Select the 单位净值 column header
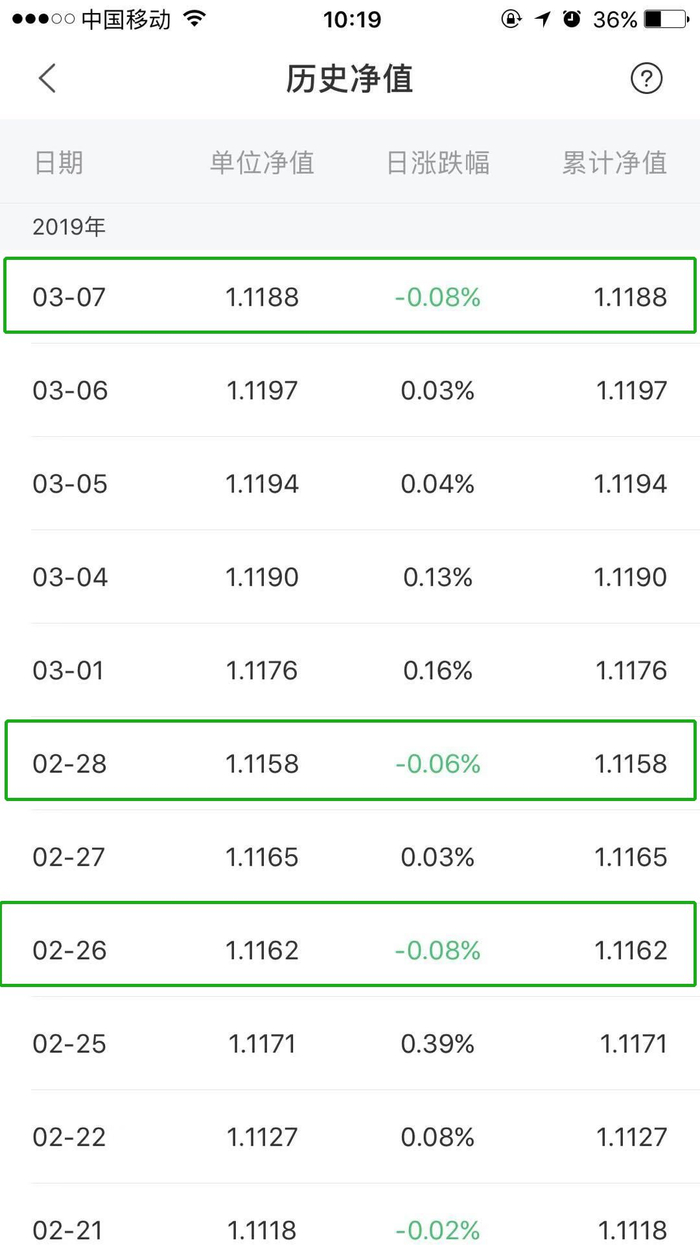 pos(262,163)
